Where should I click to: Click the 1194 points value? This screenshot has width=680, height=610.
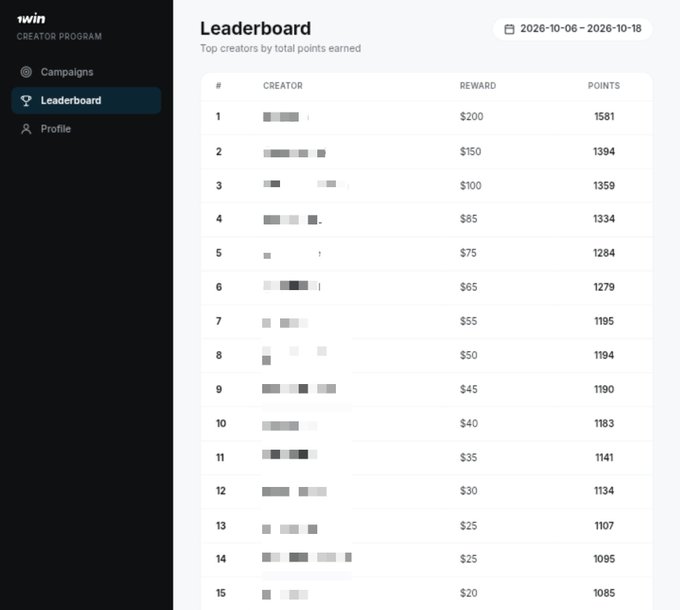click(604, 355)
